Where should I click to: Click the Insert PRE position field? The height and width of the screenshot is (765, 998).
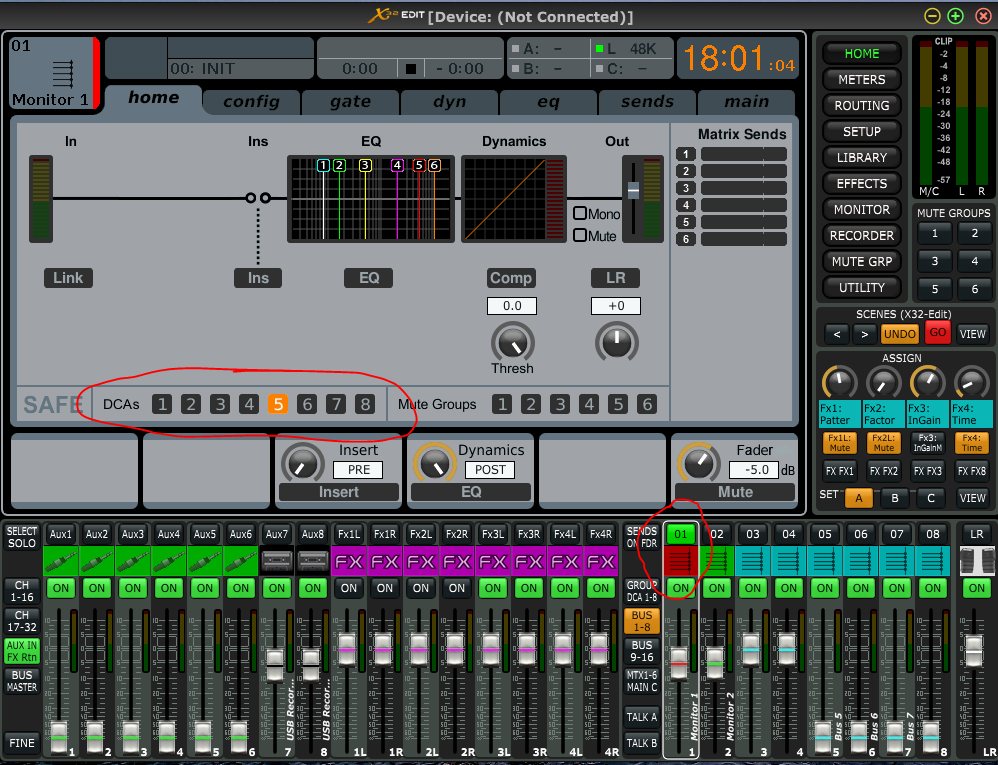point(358,470)
